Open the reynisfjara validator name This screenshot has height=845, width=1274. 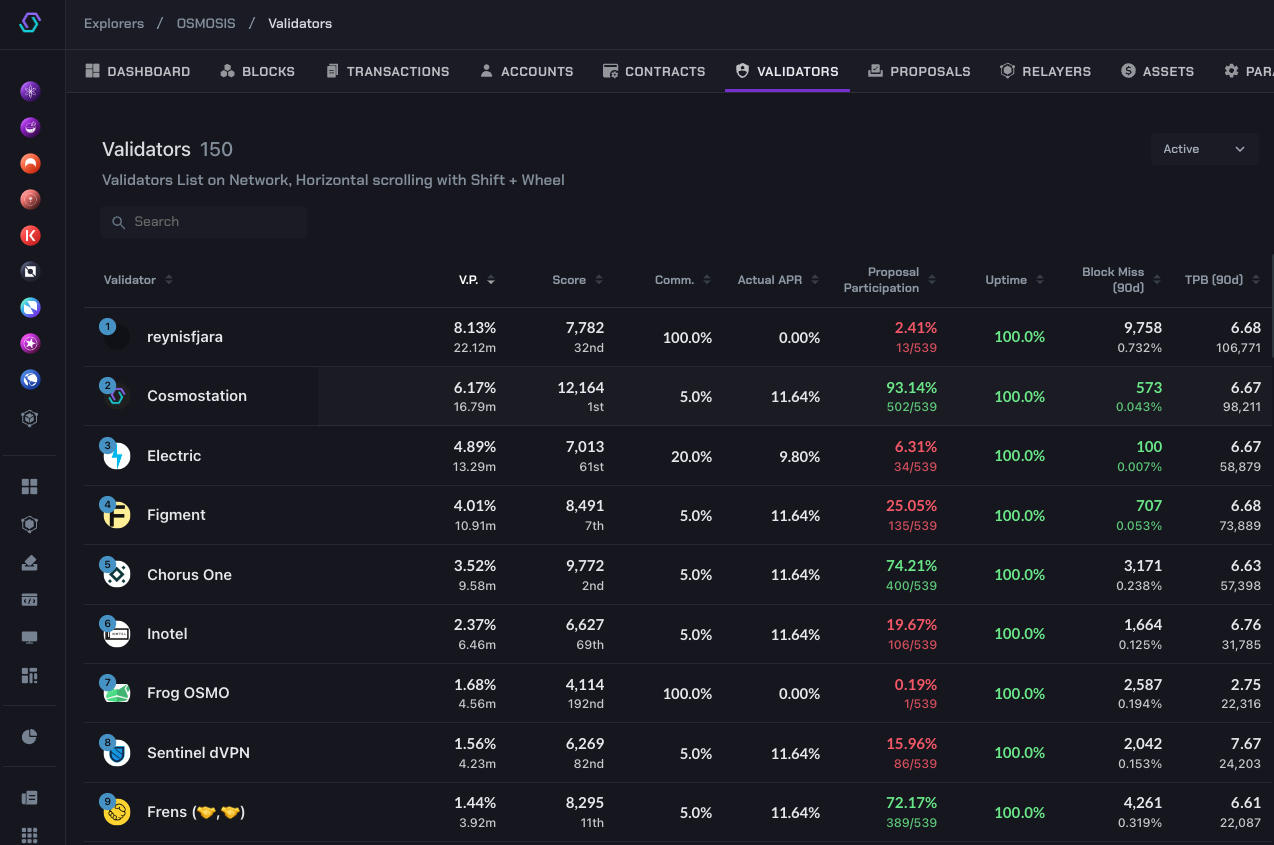click(x=185, y=337)
